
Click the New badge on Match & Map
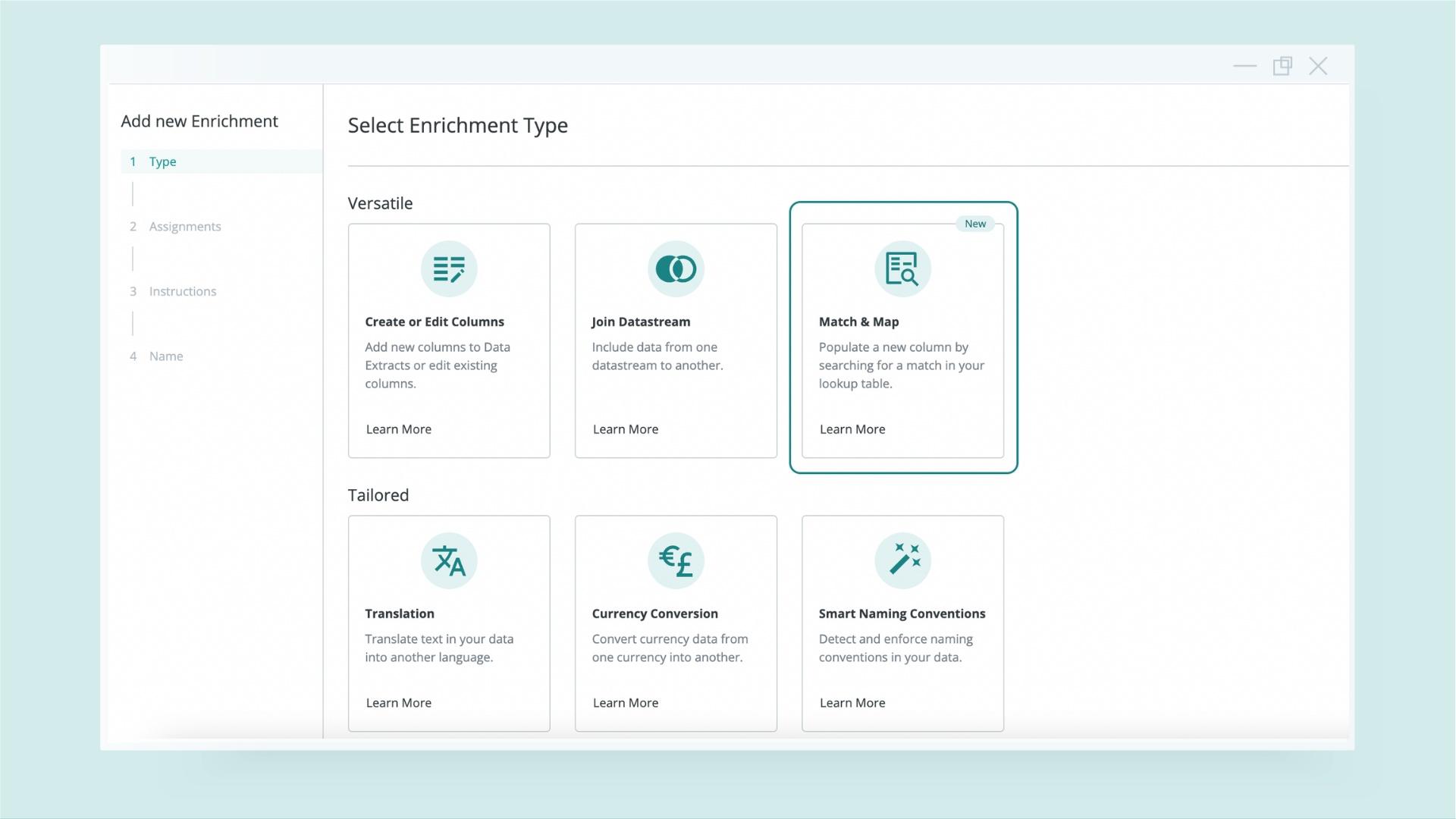pos(975,224)
